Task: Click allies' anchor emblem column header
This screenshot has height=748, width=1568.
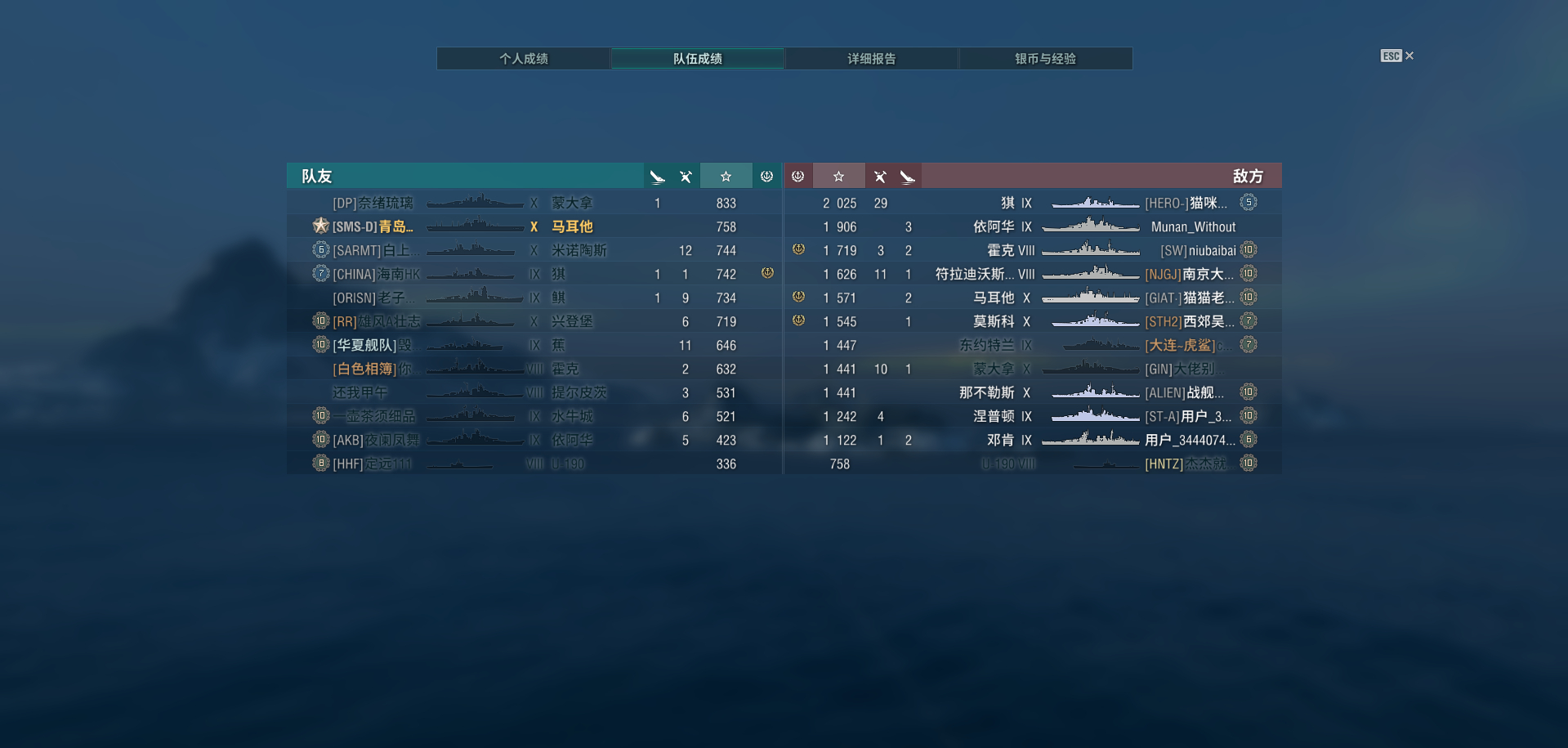Action: coord(766,177)
